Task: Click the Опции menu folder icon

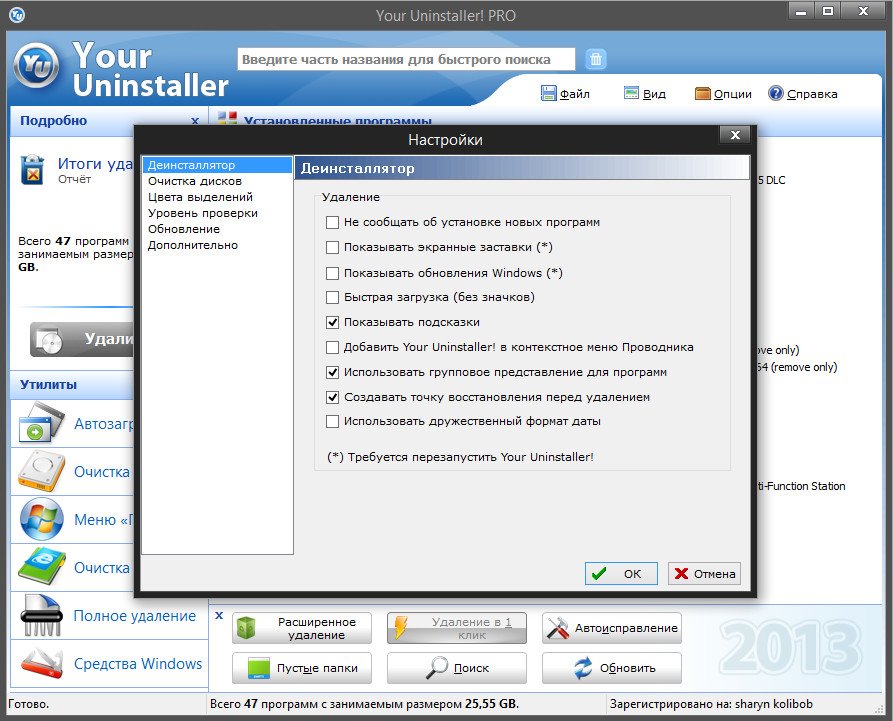Action: coord(703,93)
